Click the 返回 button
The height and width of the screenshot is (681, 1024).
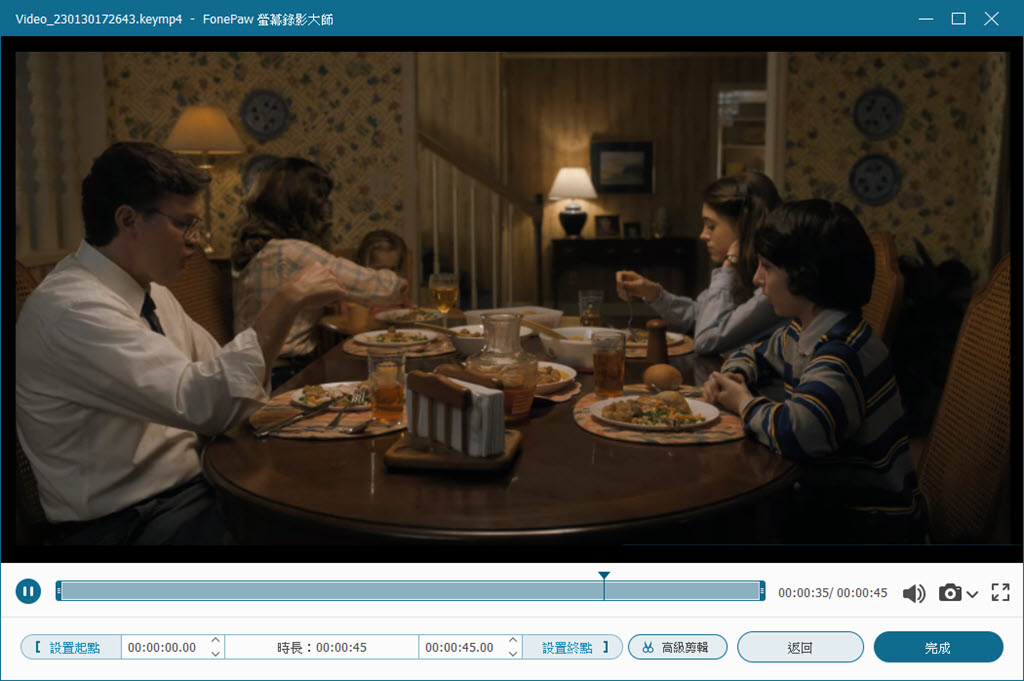pos(800,647)
